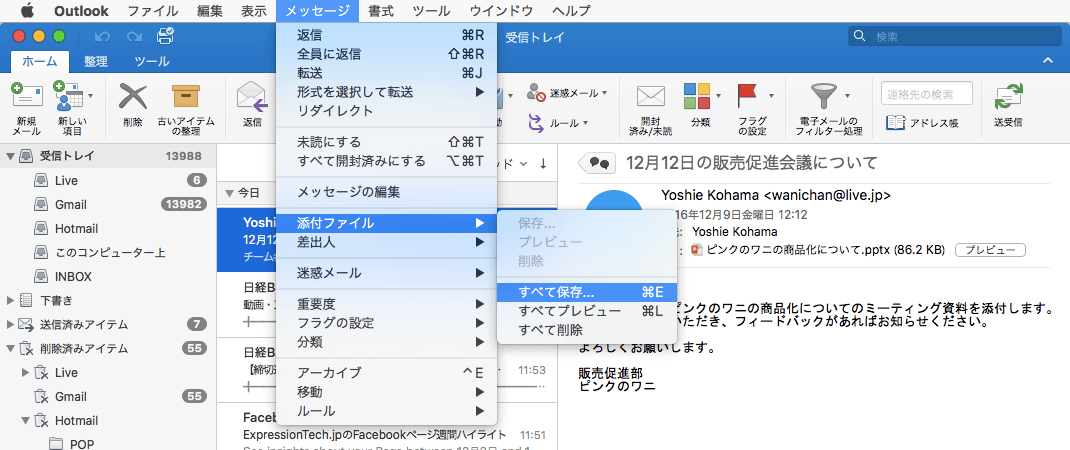Viewport: 1070px width, 450px height.
Task: Click the Print icon in title bar
Action: [165, 36]
